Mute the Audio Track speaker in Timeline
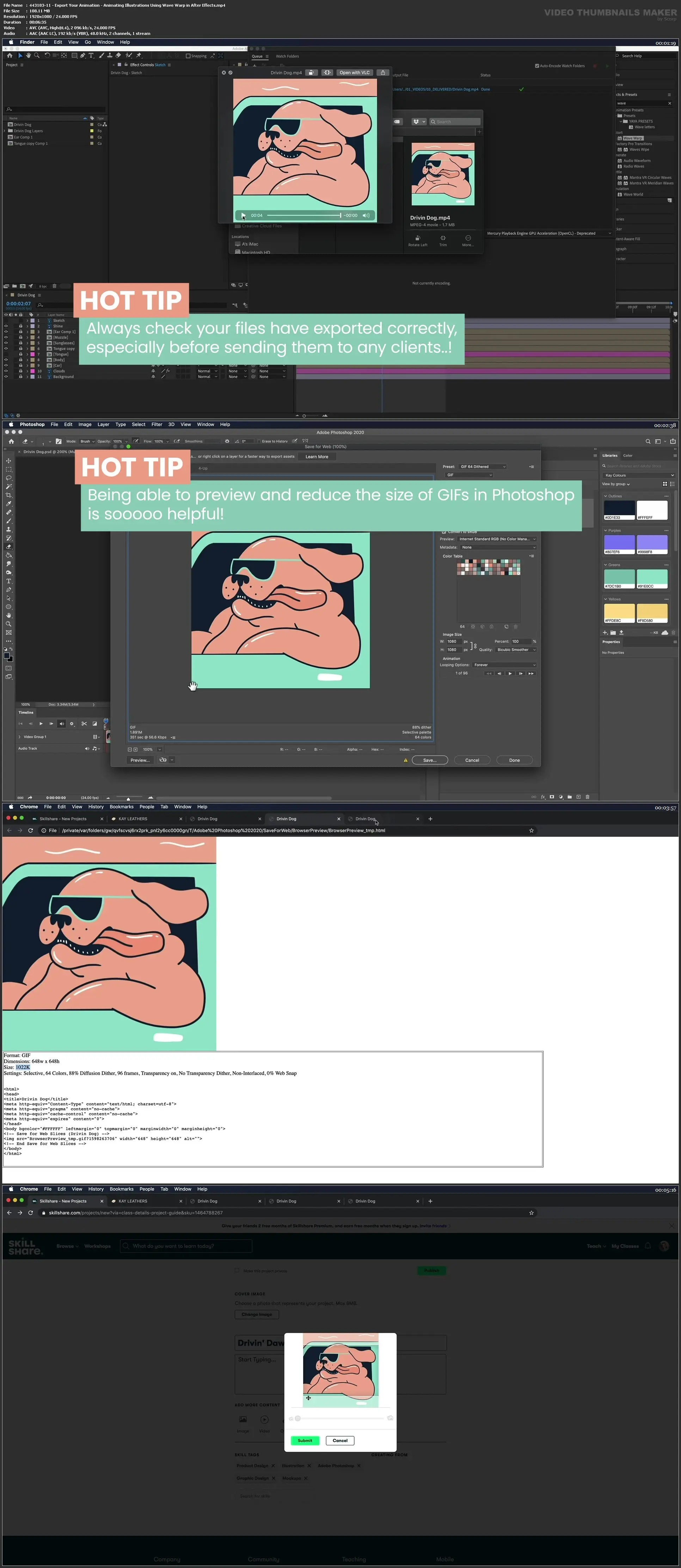This screenshot has height=1568, width=681. (86, 749)
